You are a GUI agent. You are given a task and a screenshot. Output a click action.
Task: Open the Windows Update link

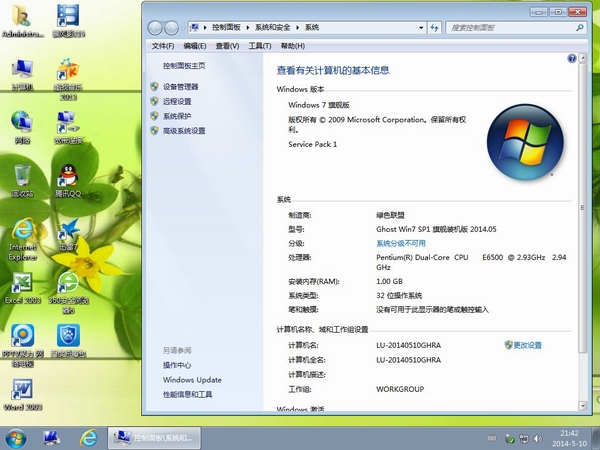coord(192,380)
